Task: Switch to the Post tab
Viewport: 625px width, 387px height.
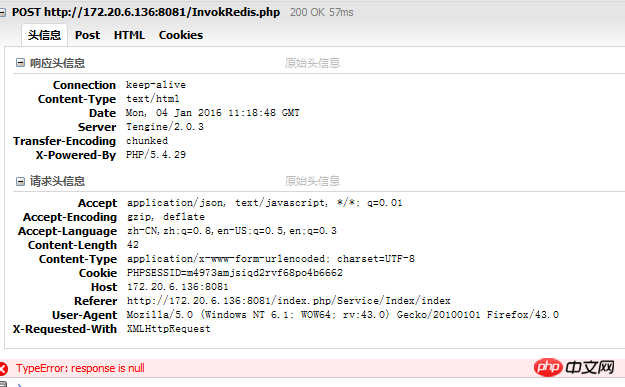Action: pos(87,35)
